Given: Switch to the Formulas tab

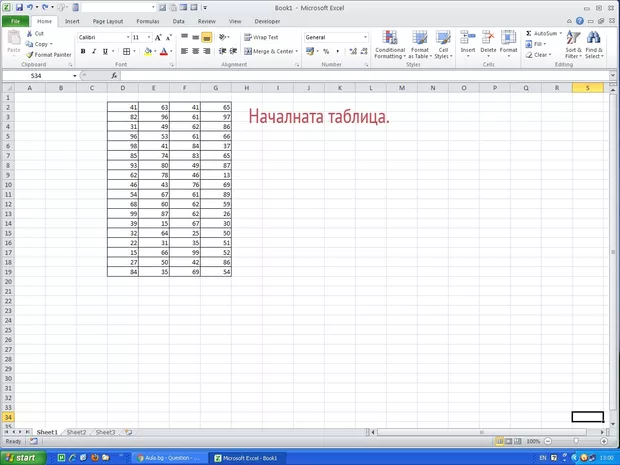Looking at the screenshot, I should coord(148,21).
